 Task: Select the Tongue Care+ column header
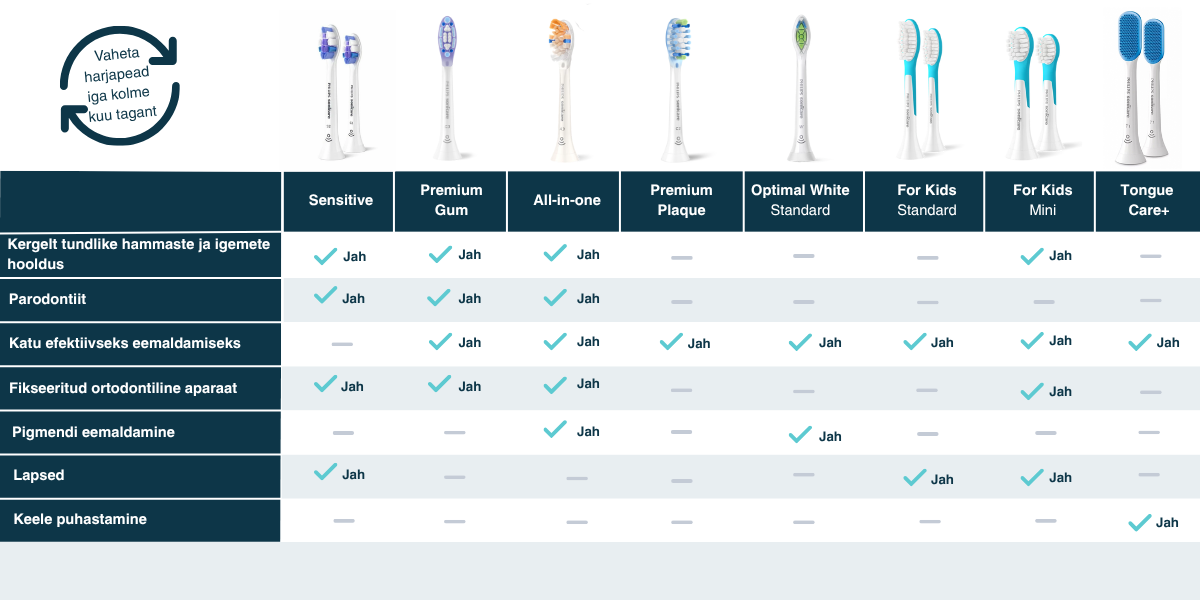1147,200
